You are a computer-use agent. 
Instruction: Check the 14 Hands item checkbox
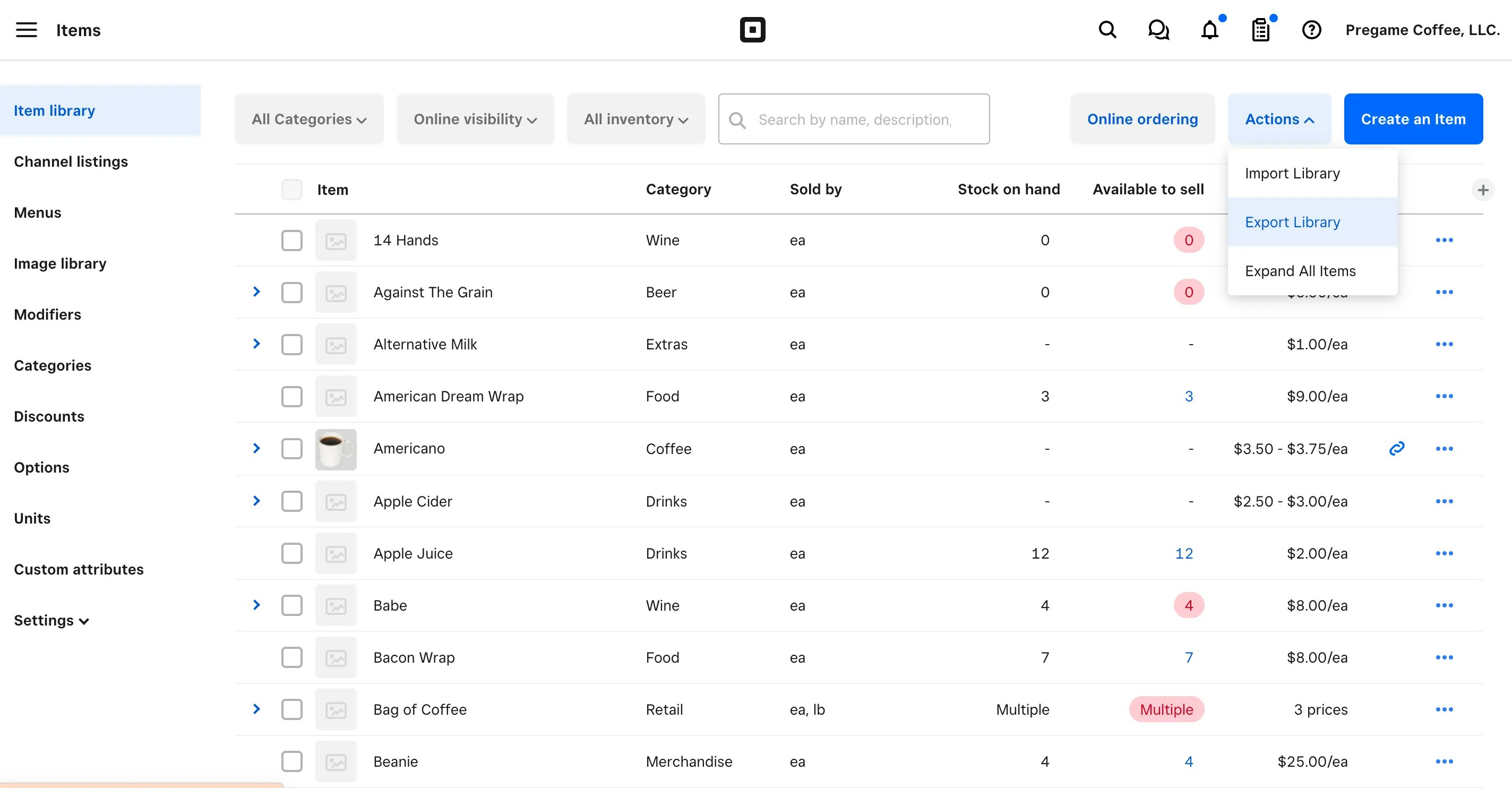[x=291, y=240]
